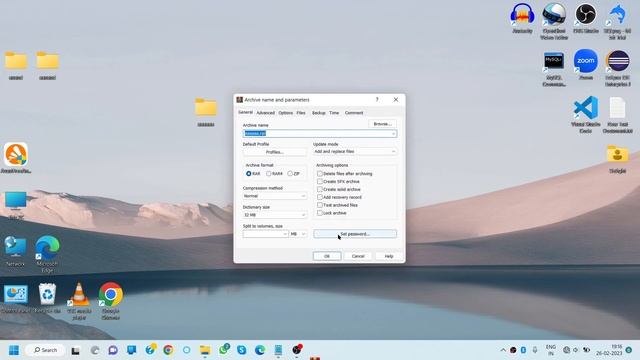Open the Recycle Bin on the desktop
Image resolution: width=640 pixels, height=360 pixels.
[x=47, y=299]
